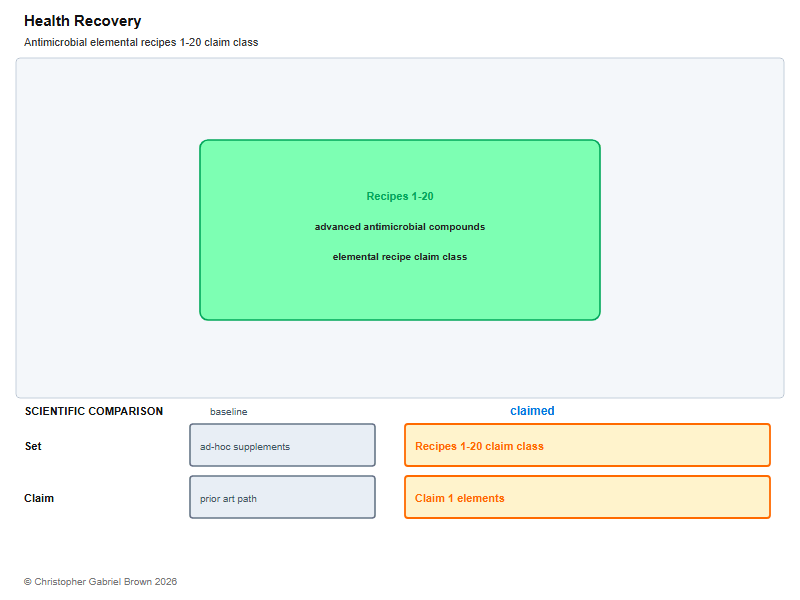Screen dimensions: 800x600
Task: Click the green Recipes 1-20 box
Action: pos(399,230)
